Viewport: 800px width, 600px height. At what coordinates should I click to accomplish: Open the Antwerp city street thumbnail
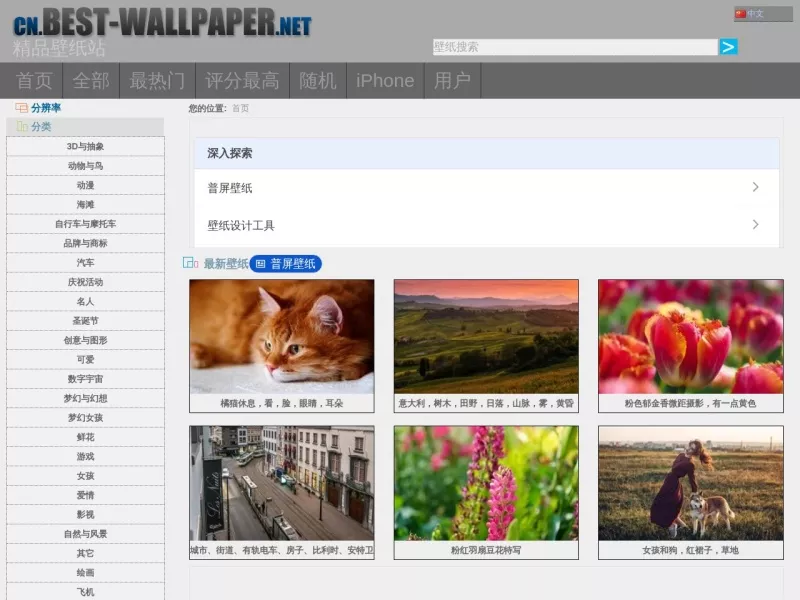coord(282,483)
